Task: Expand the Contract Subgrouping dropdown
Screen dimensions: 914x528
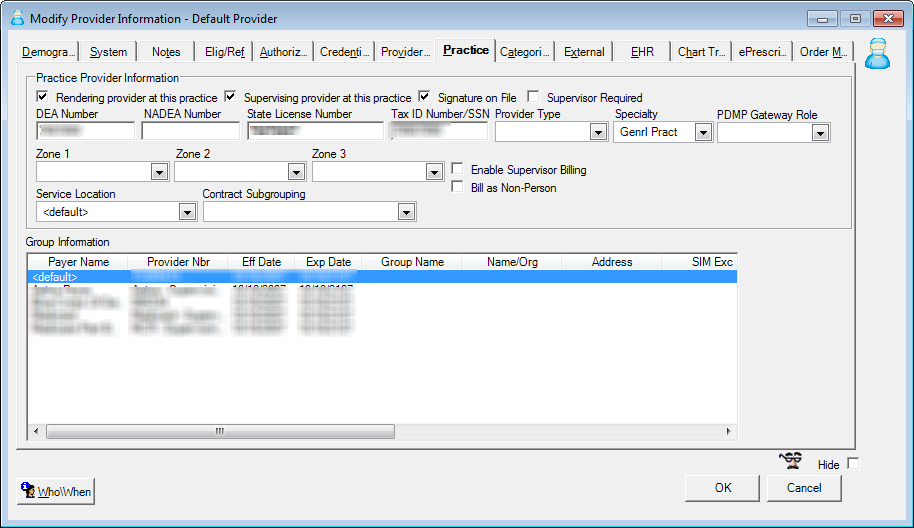Action: tap(406, 212)
